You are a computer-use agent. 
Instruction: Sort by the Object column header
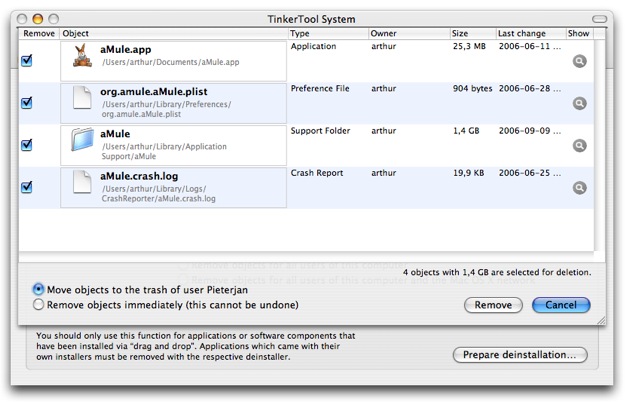(174, 33)
